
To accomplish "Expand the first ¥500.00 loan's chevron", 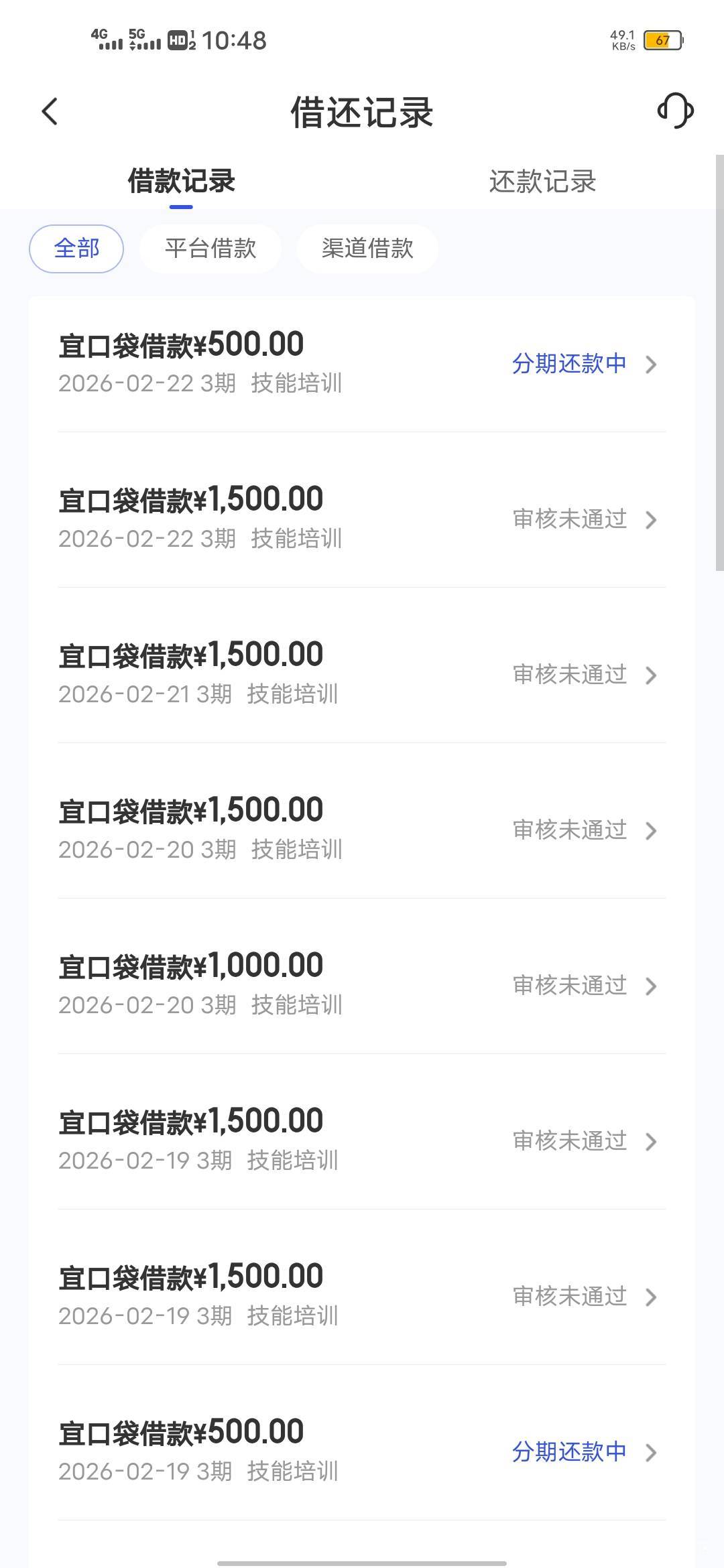I will [650, 365].
